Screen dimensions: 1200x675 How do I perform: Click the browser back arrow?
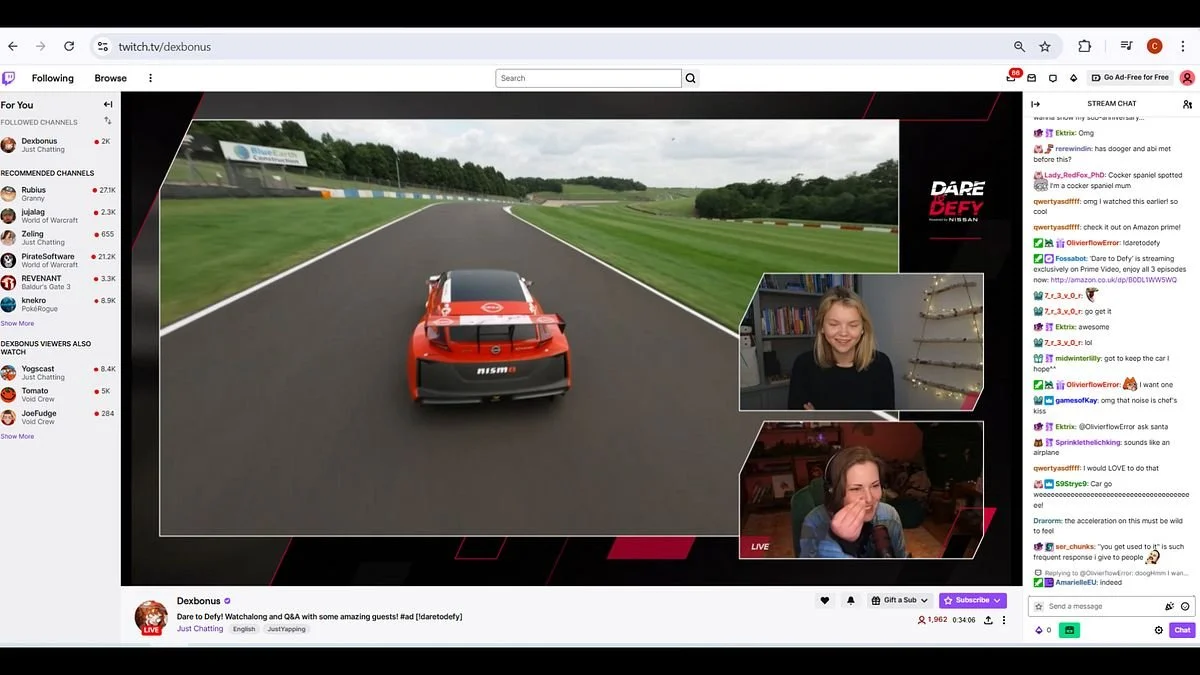click(x=13, y=46)
